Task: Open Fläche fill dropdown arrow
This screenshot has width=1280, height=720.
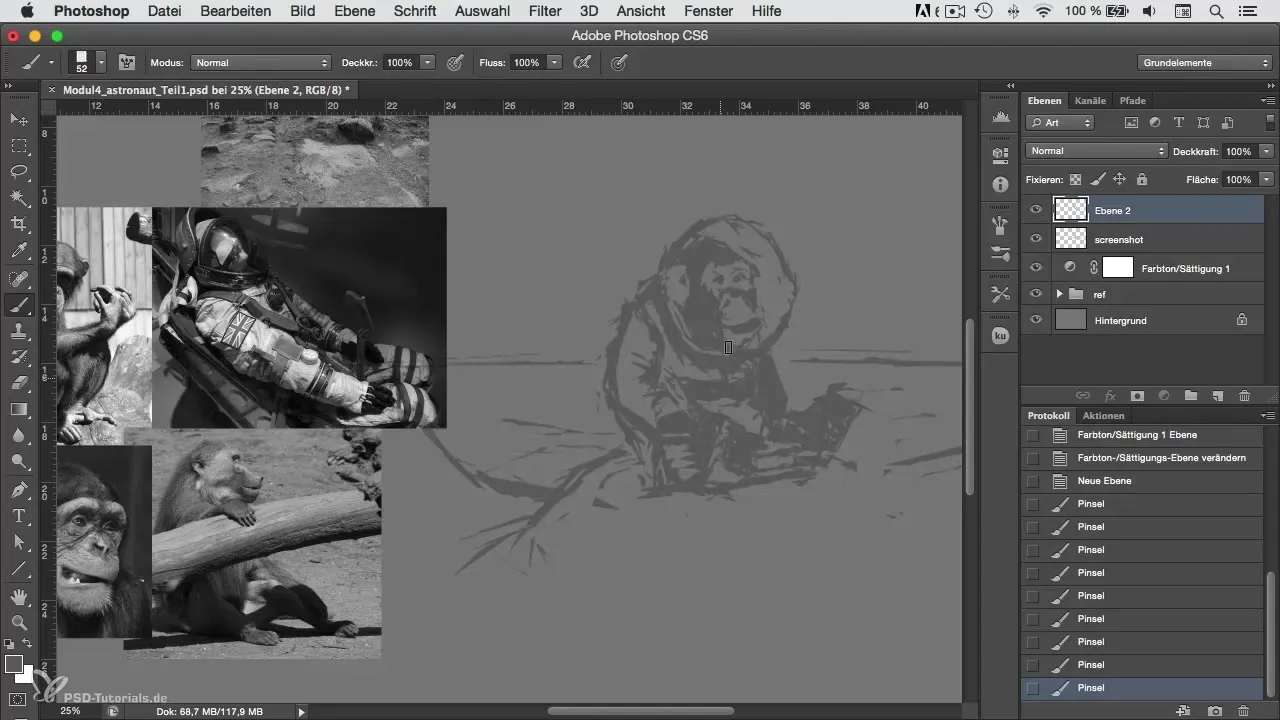Action: [1267, 180]
